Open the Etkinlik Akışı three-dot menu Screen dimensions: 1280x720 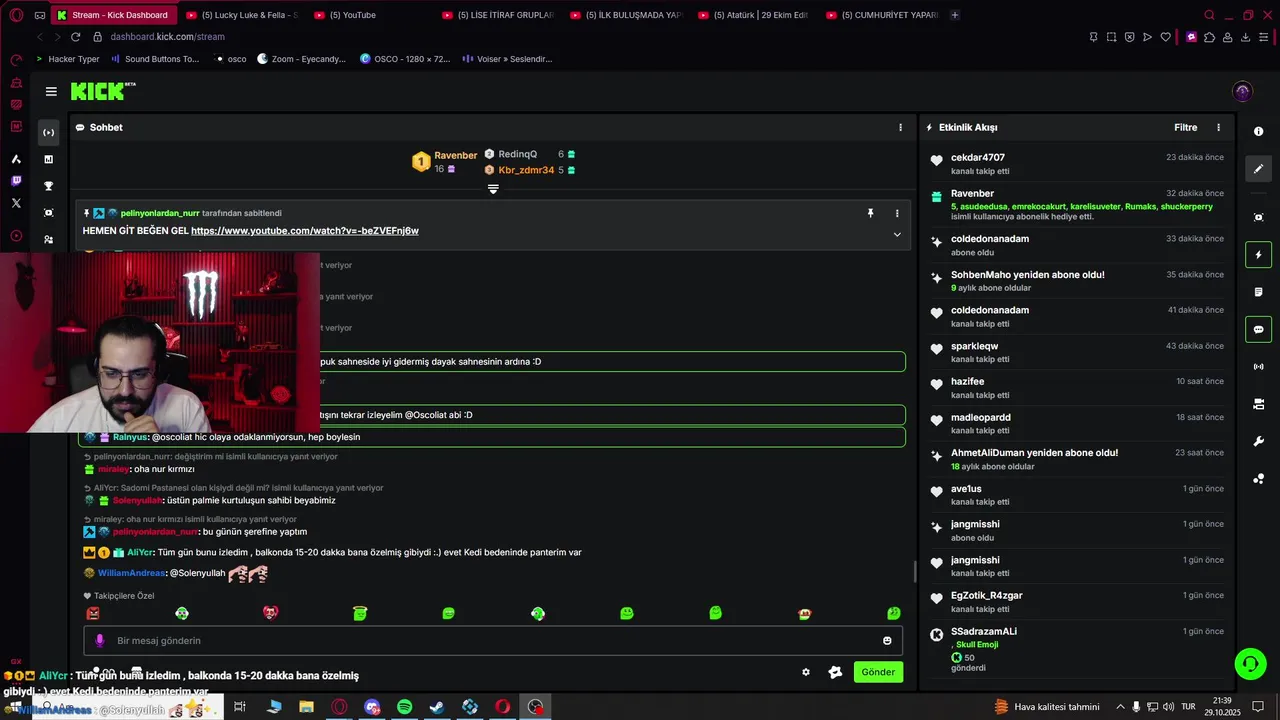point(1218,127)
